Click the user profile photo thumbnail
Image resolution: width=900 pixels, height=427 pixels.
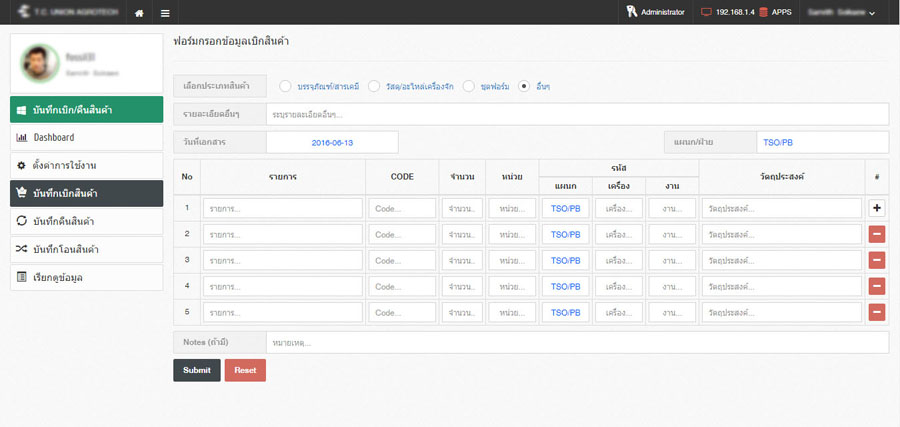point(40,64)
